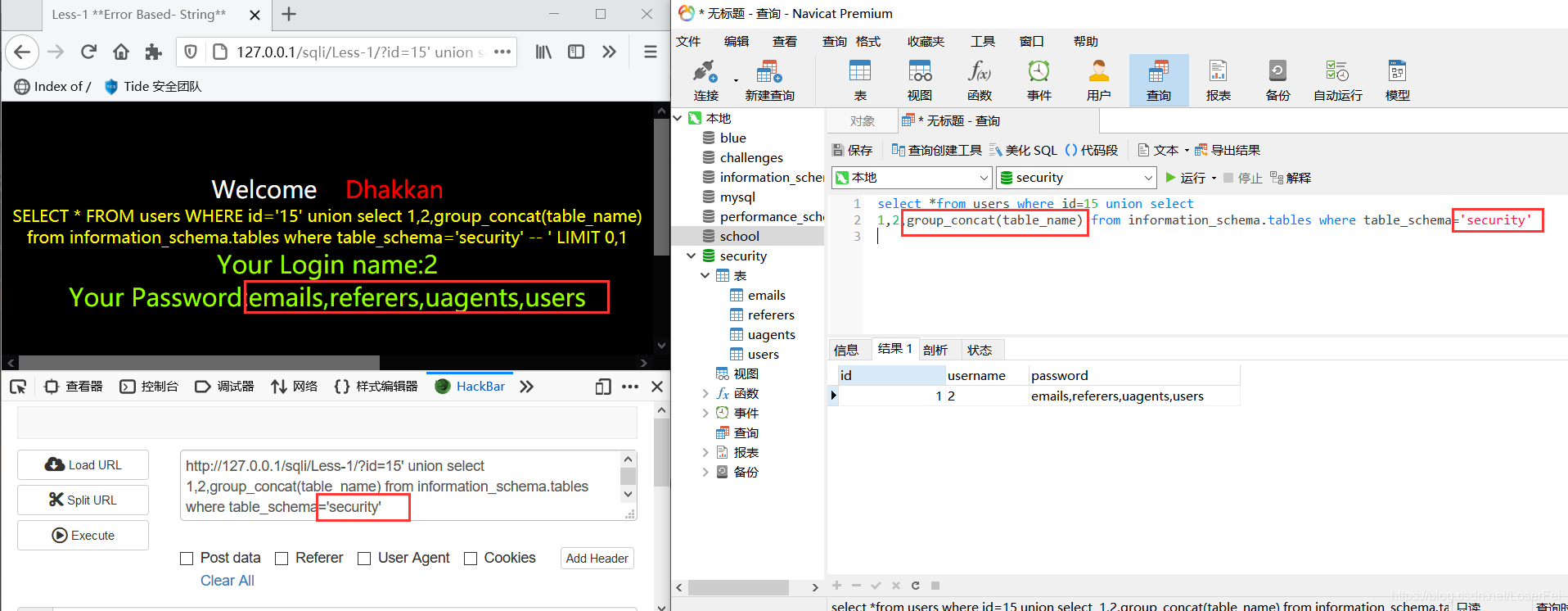Click the Split URL button
This screenshot has height=611, width=1568.
point(83,500)
